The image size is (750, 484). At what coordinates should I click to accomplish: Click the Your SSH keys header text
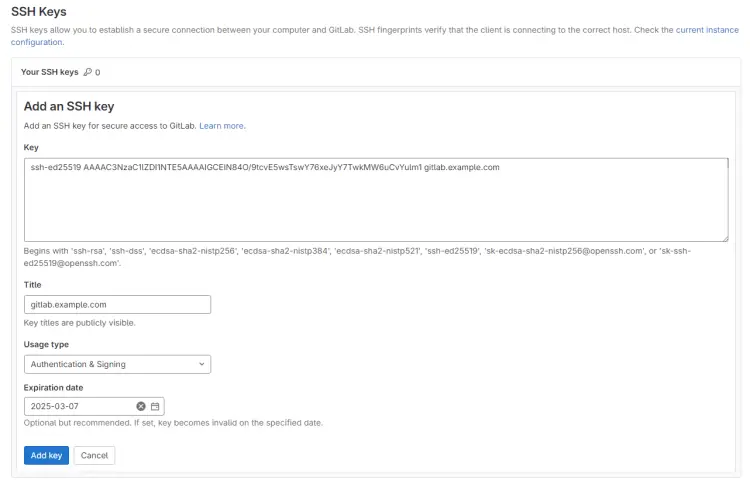(x=49, y=72)
